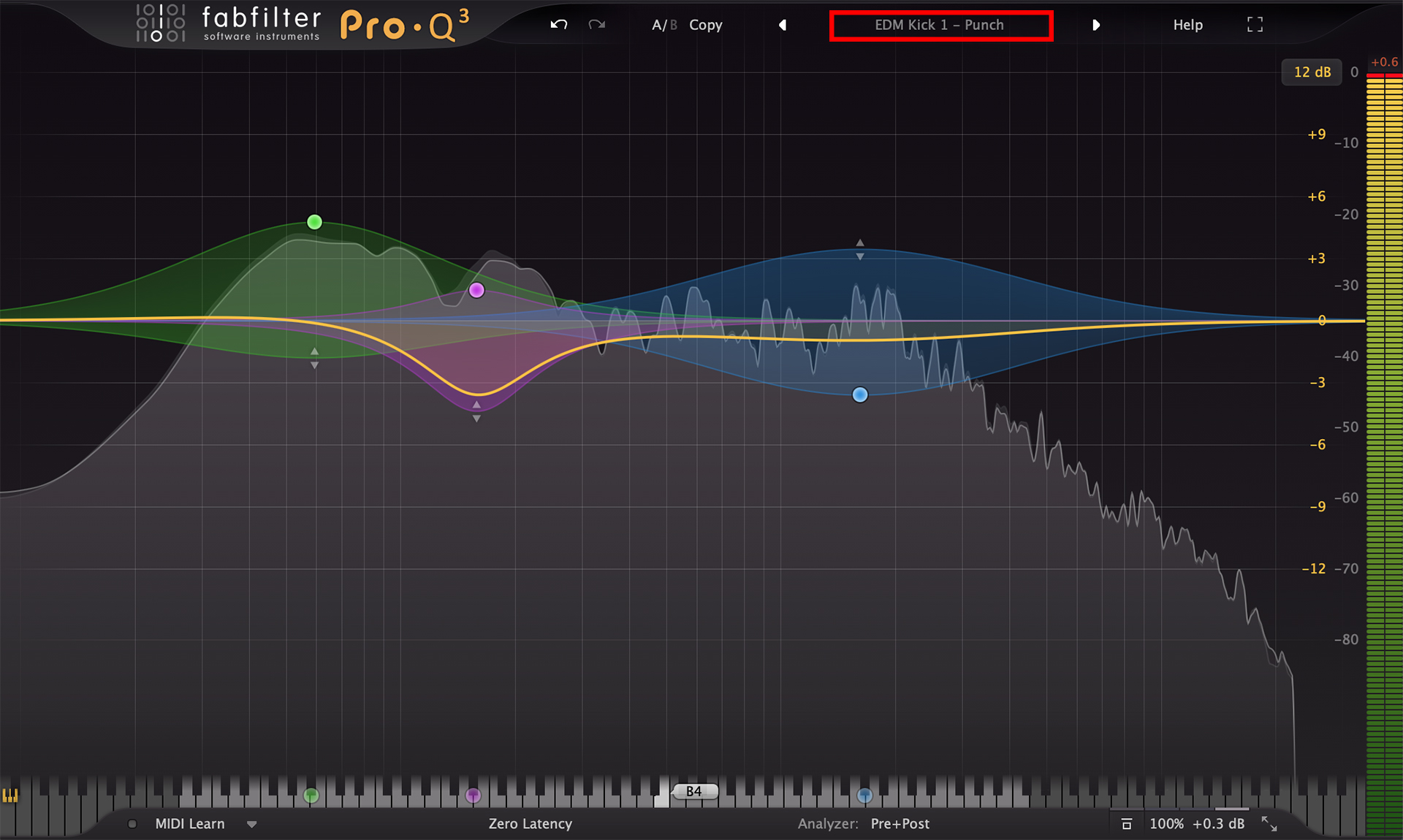Click the output level meter
The image size is (1403, 840).
coord(1384,453)
